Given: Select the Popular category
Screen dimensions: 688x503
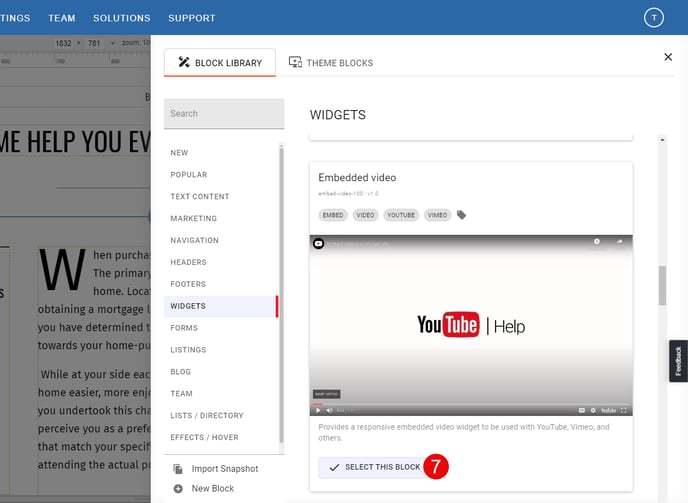Looking at the screenshot, I should click(x=189, y=175).
